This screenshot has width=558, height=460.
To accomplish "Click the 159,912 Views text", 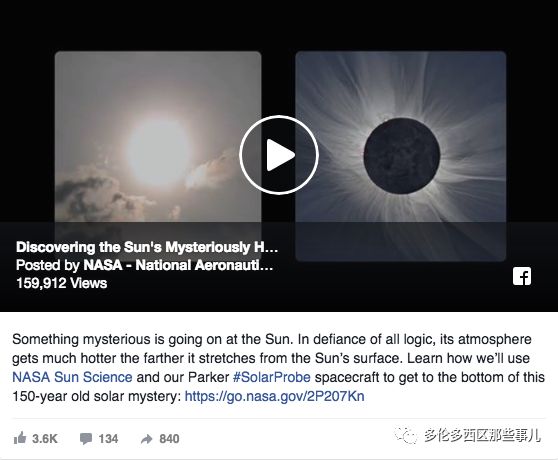I will [62, 283].
